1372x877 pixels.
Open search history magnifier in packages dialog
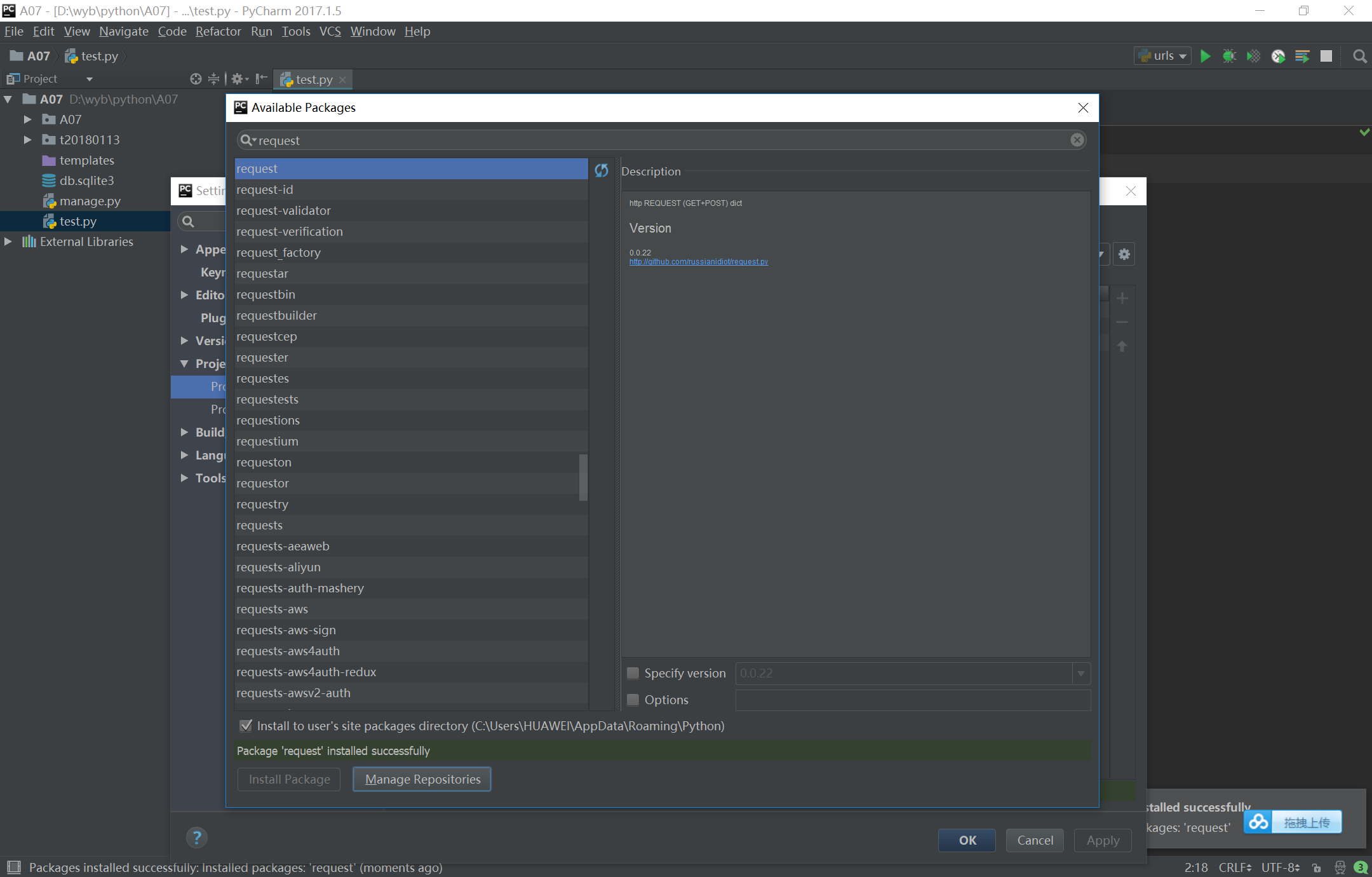pos(248,140)
